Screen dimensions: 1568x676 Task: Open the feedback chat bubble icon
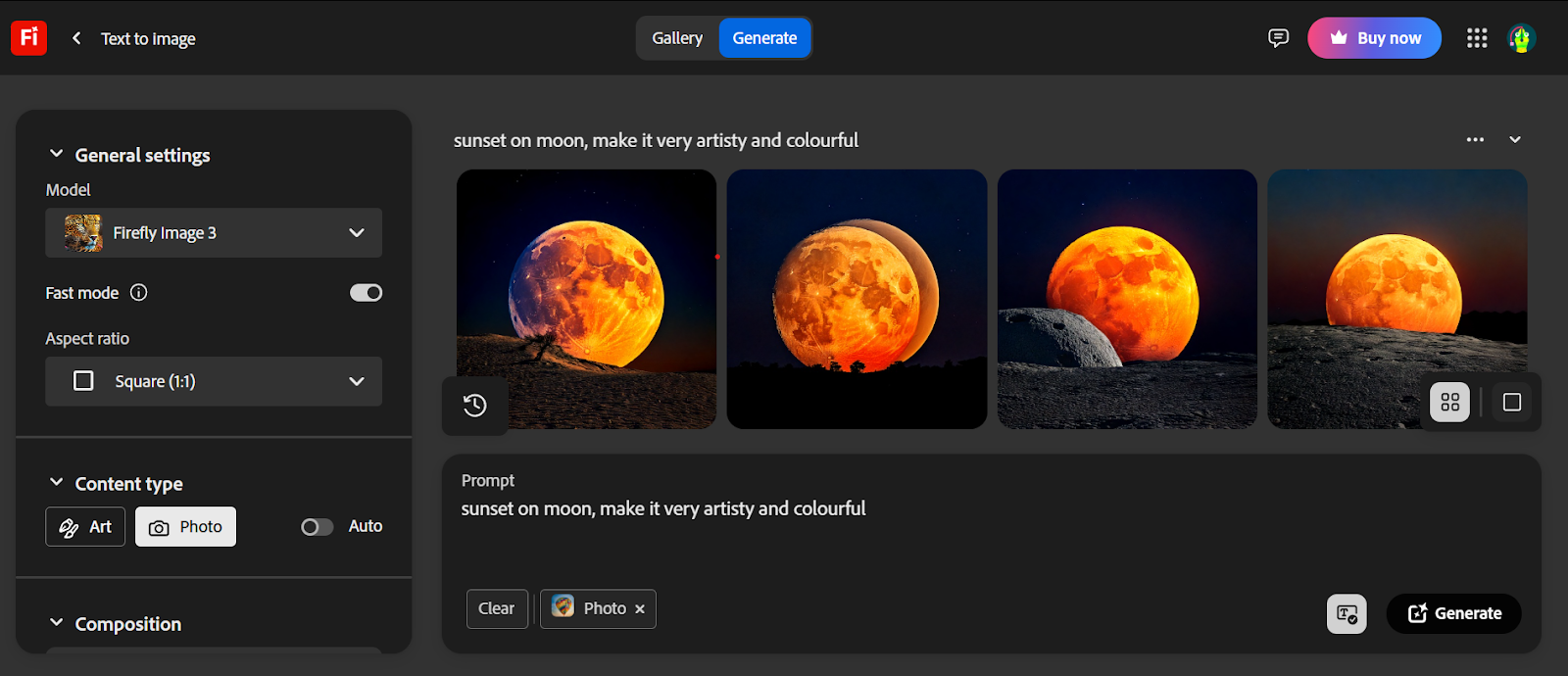(1278, 38)
